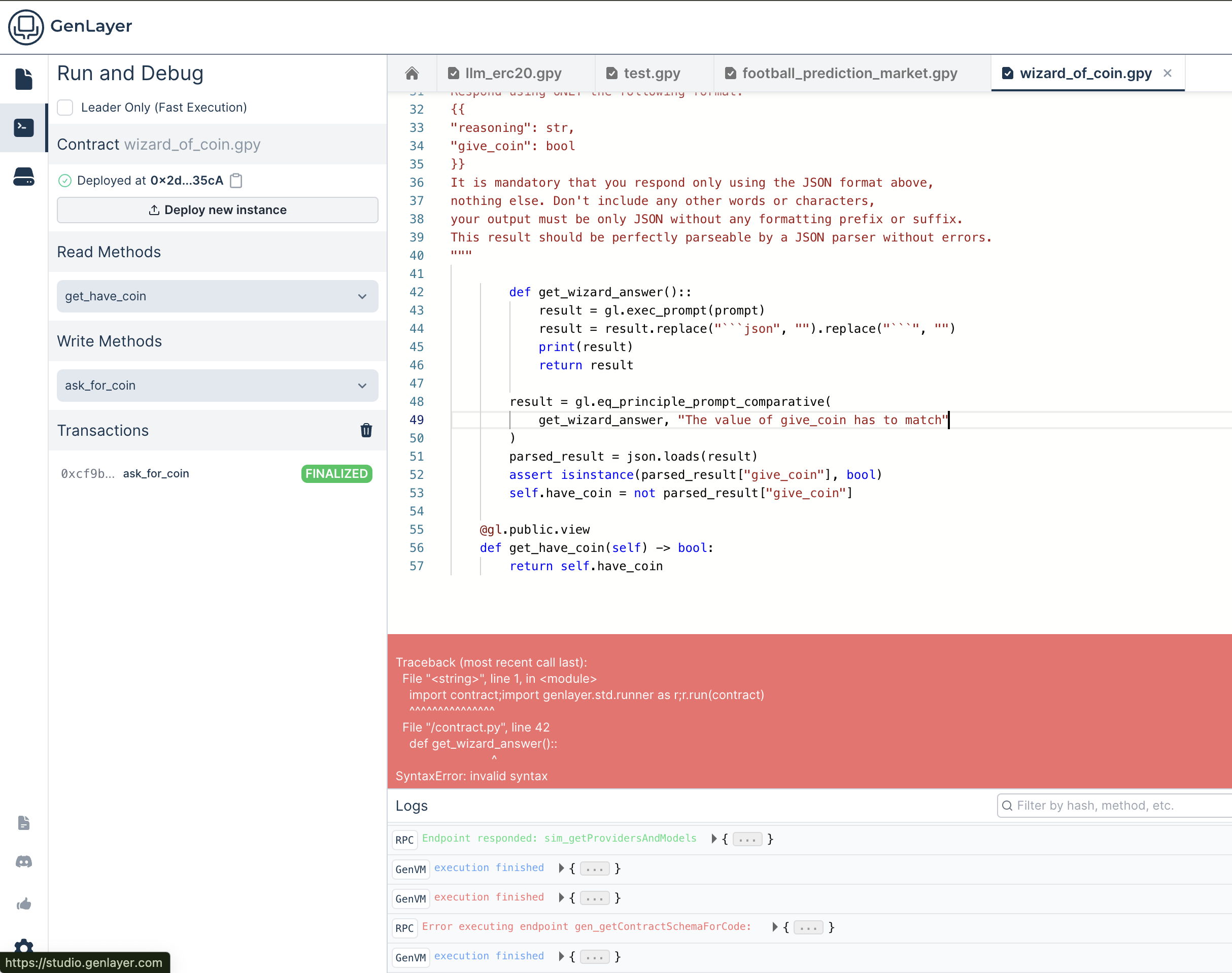Expand the get_have_coin read method
Viewport: 1232px width, 973px height.
click(x=217, y=296)
